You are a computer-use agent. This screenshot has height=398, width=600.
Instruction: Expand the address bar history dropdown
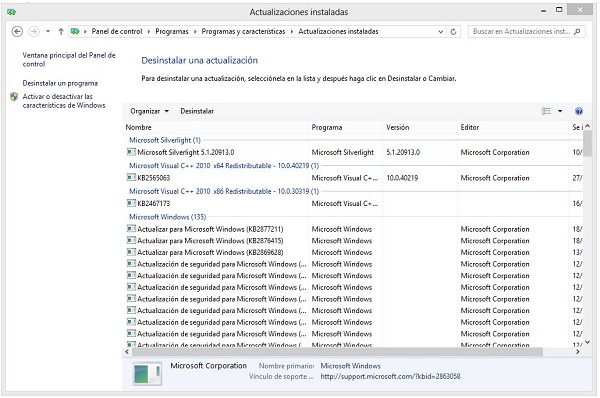[x=441, y=32]
